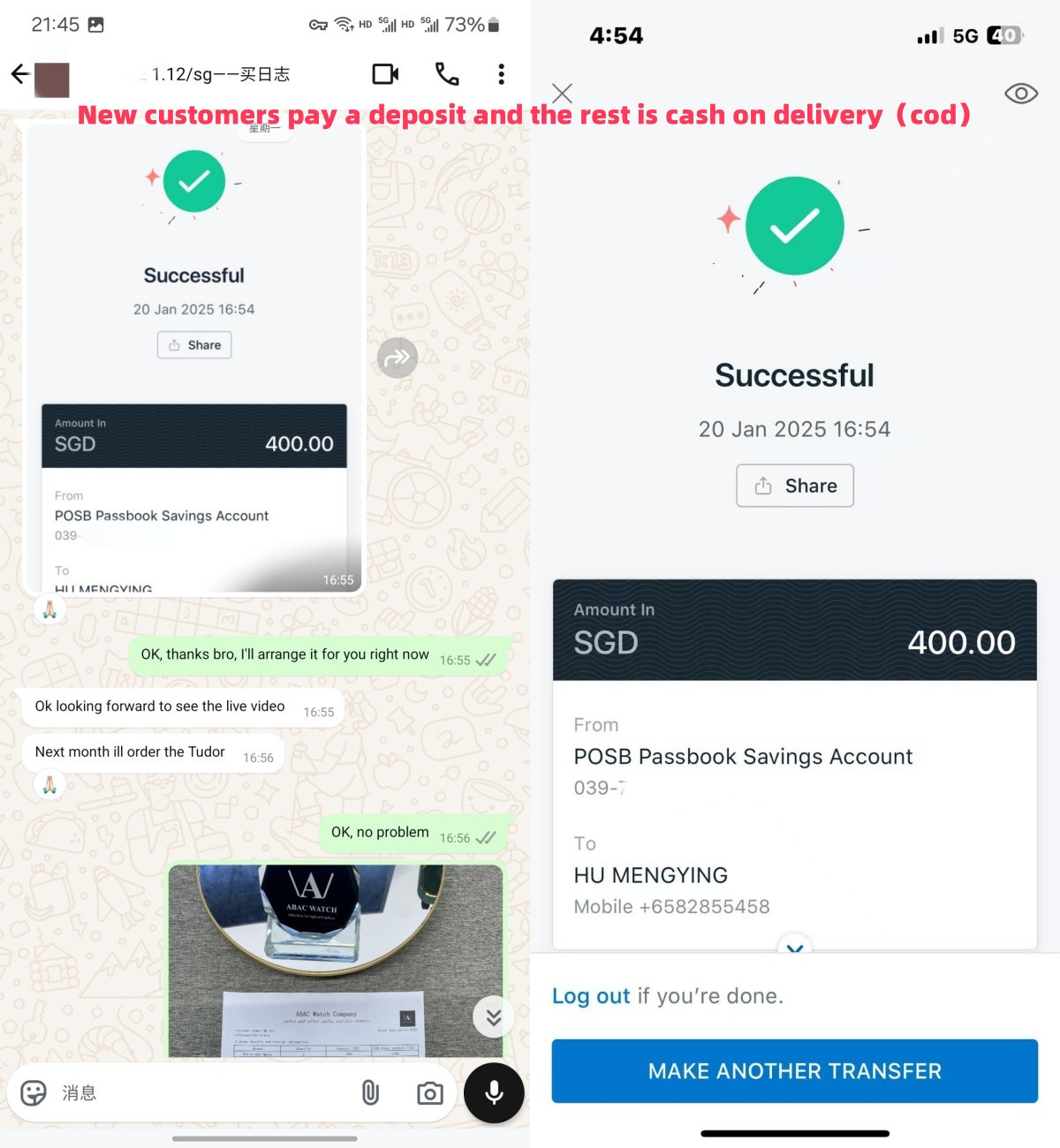The width and height of the screenshot is (1060, 1148).
Task: Toggle visibility with the eye icon
Action: click(1021, 94)
